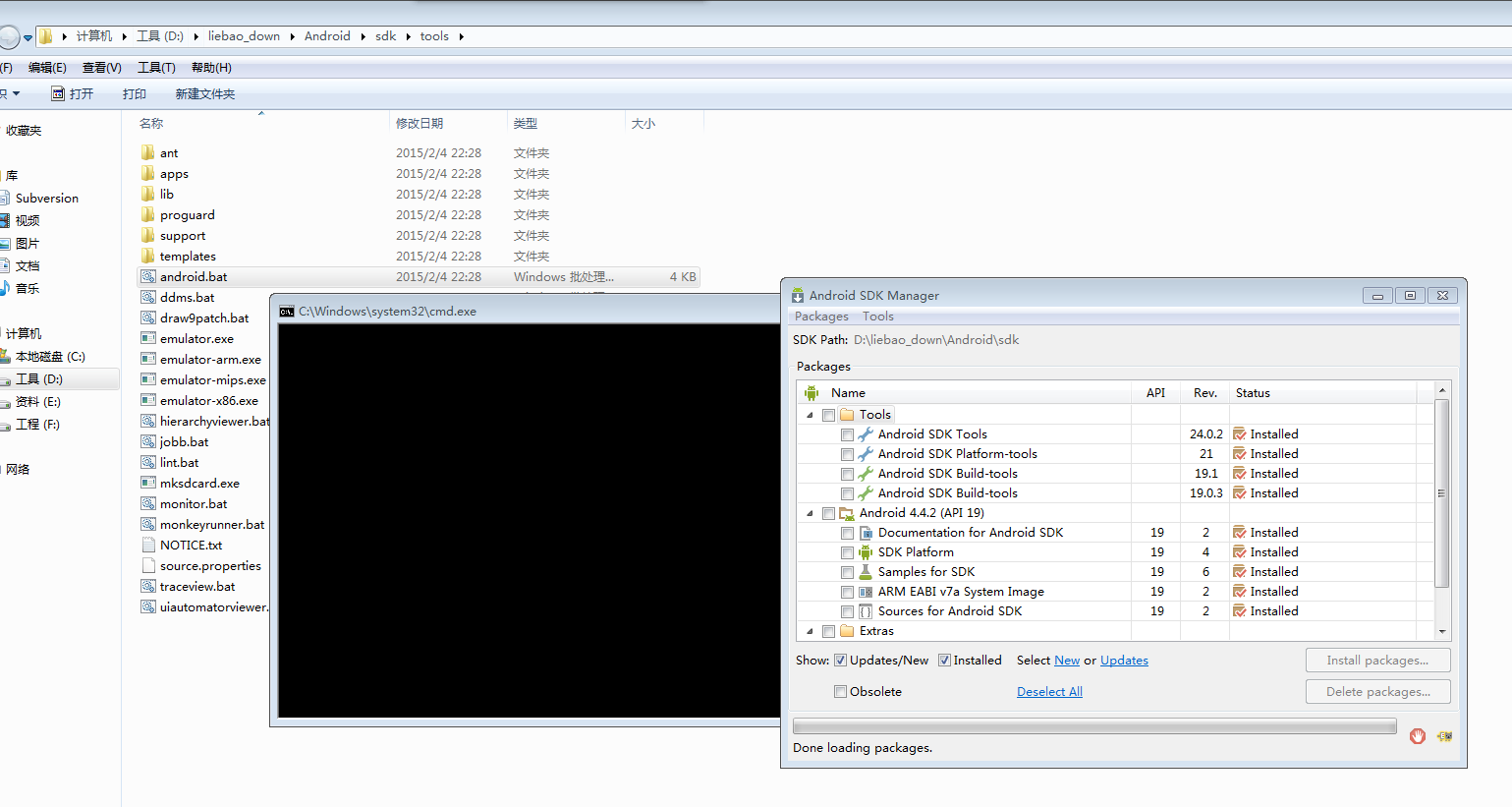The height and width of the screenshot is (807, 1512).
Task: Open dropdown arrow after Android in address bar
Action: pyautogui.click(x=363, y=36)
